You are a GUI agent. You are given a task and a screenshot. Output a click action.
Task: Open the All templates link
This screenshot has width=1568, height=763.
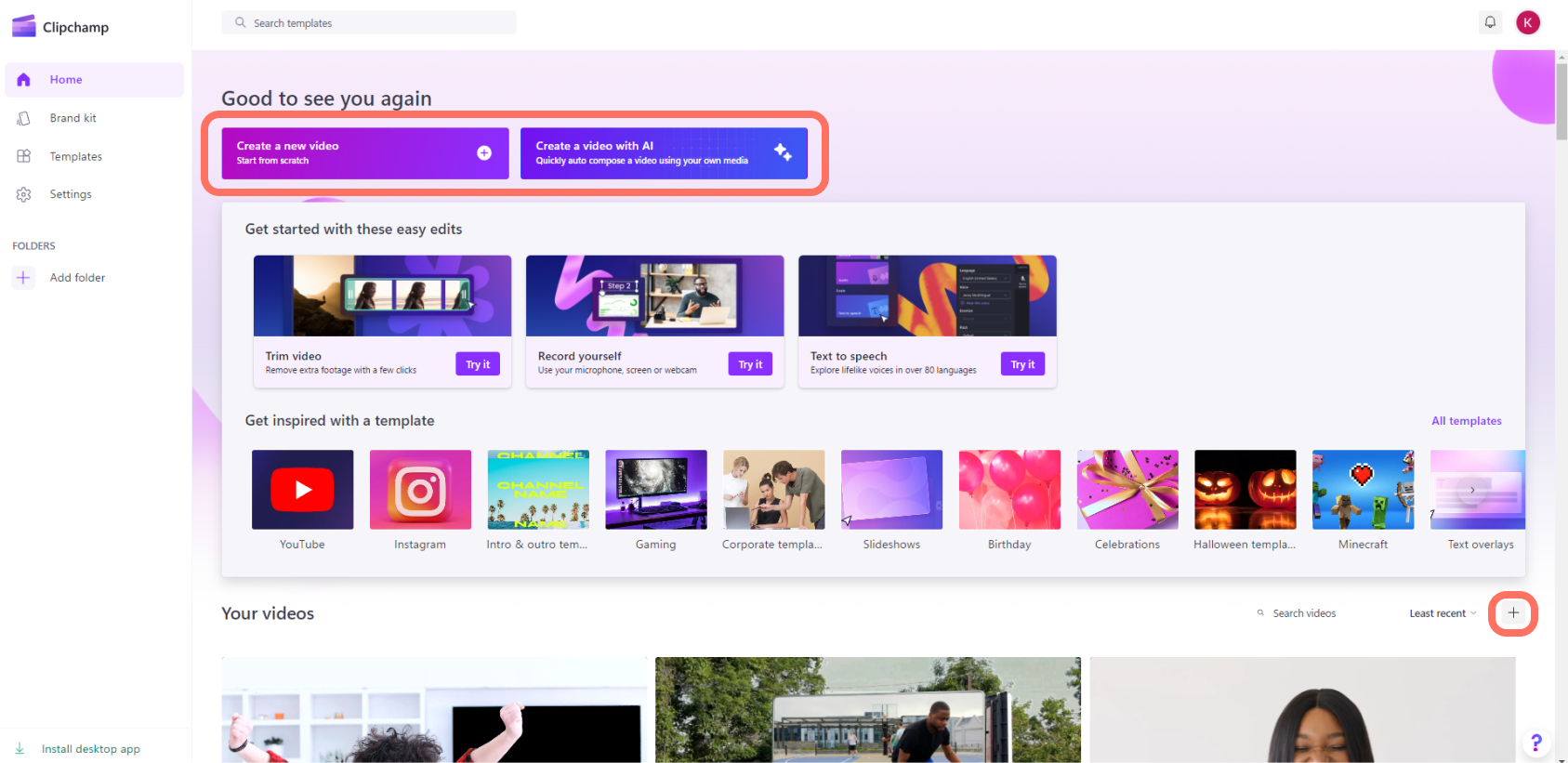[x=1466, y=421]
